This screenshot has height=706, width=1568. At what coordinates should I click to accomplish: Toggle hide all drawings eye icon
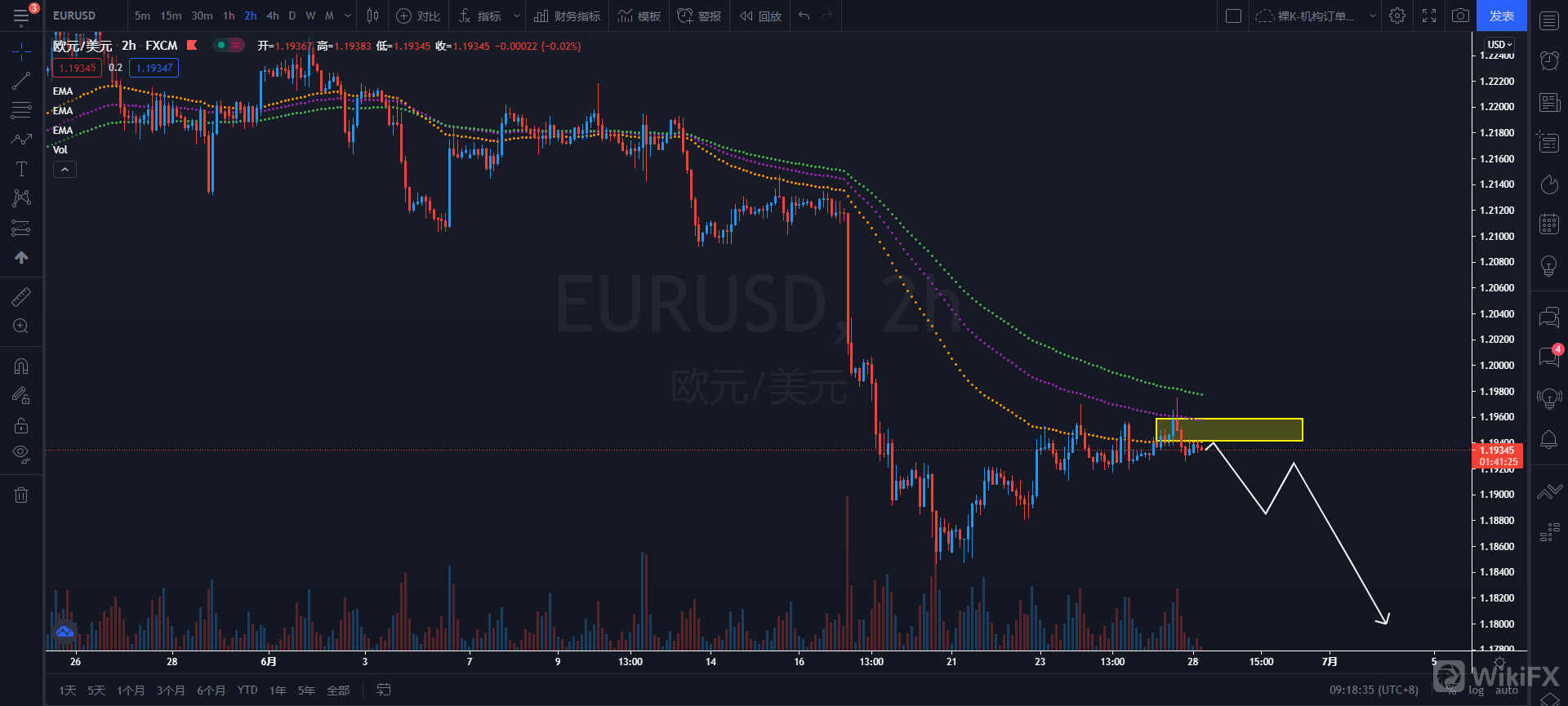pyautogui.click(x=21, y=454)
